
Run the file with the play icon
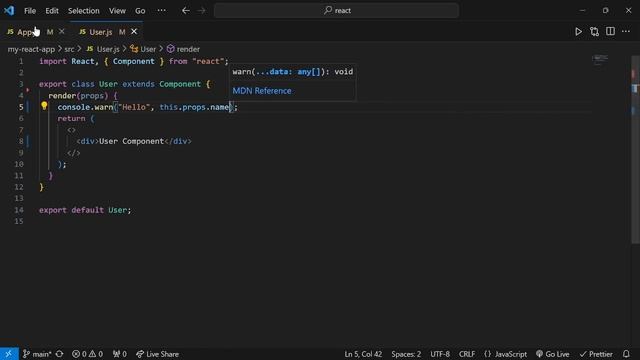tap(578, 31)
